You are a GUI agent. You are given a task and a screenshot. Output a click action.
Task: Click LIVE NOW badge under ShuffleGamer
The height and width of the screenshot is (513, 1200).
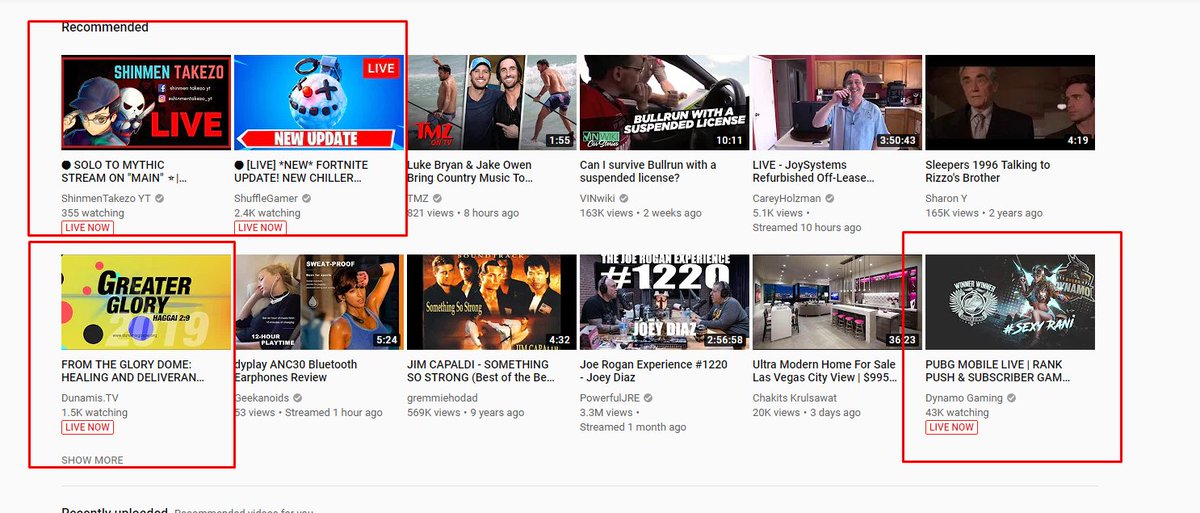coord(260,227)
